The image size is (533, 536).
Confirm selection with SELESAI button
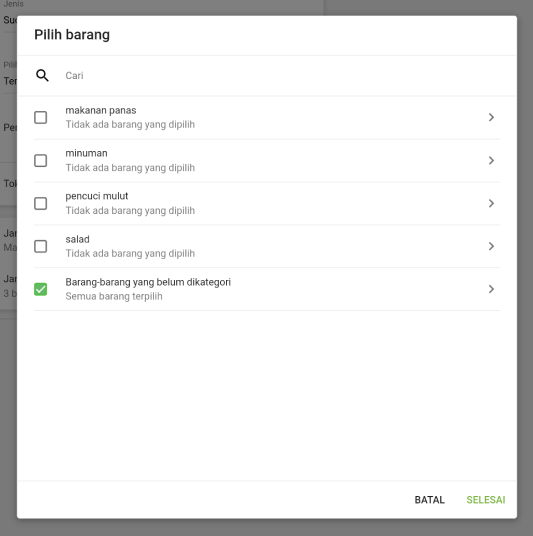click(486, 500)
